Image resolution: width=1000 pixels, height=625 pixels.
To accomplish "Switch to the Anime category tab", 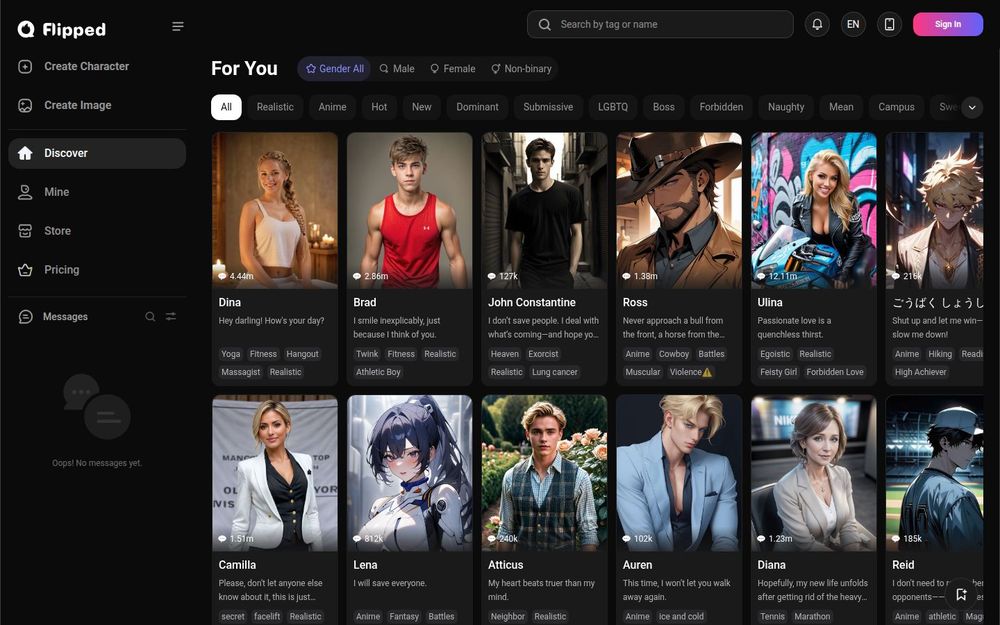I will click(331, 107).
